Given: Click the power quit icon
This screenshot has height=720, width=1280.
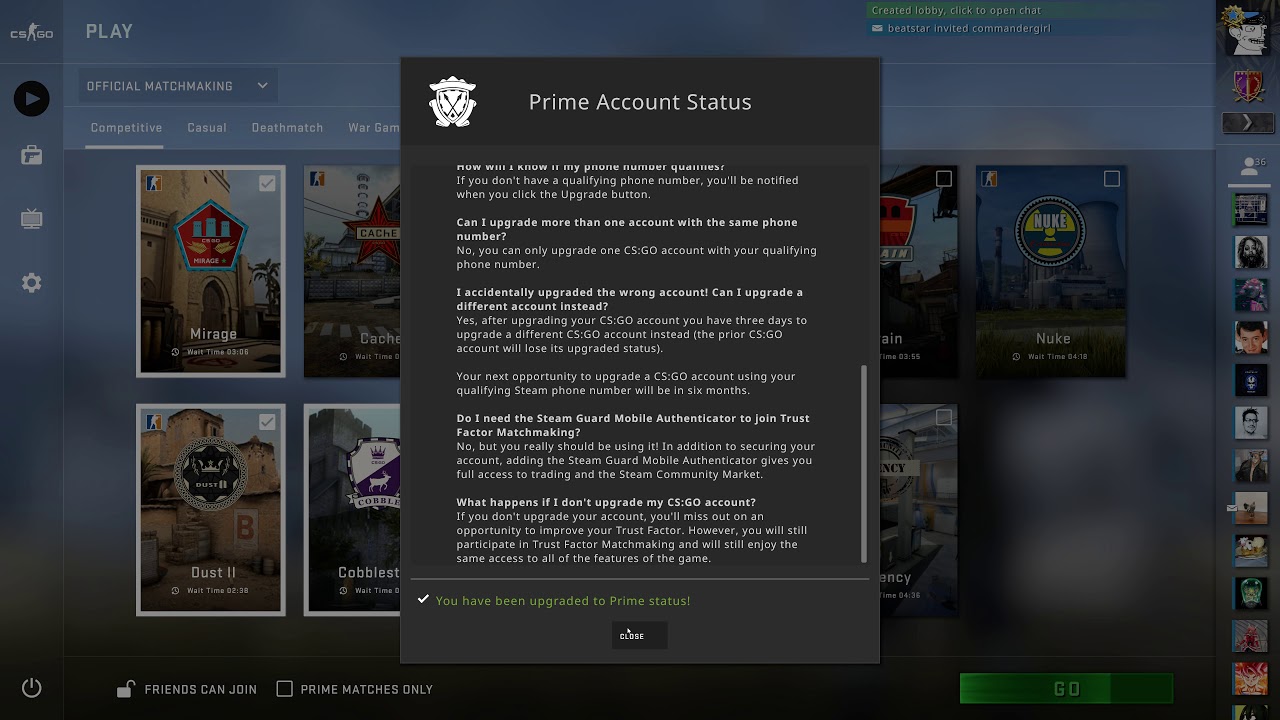Looking at the screenshot, I should pos(31,688).
